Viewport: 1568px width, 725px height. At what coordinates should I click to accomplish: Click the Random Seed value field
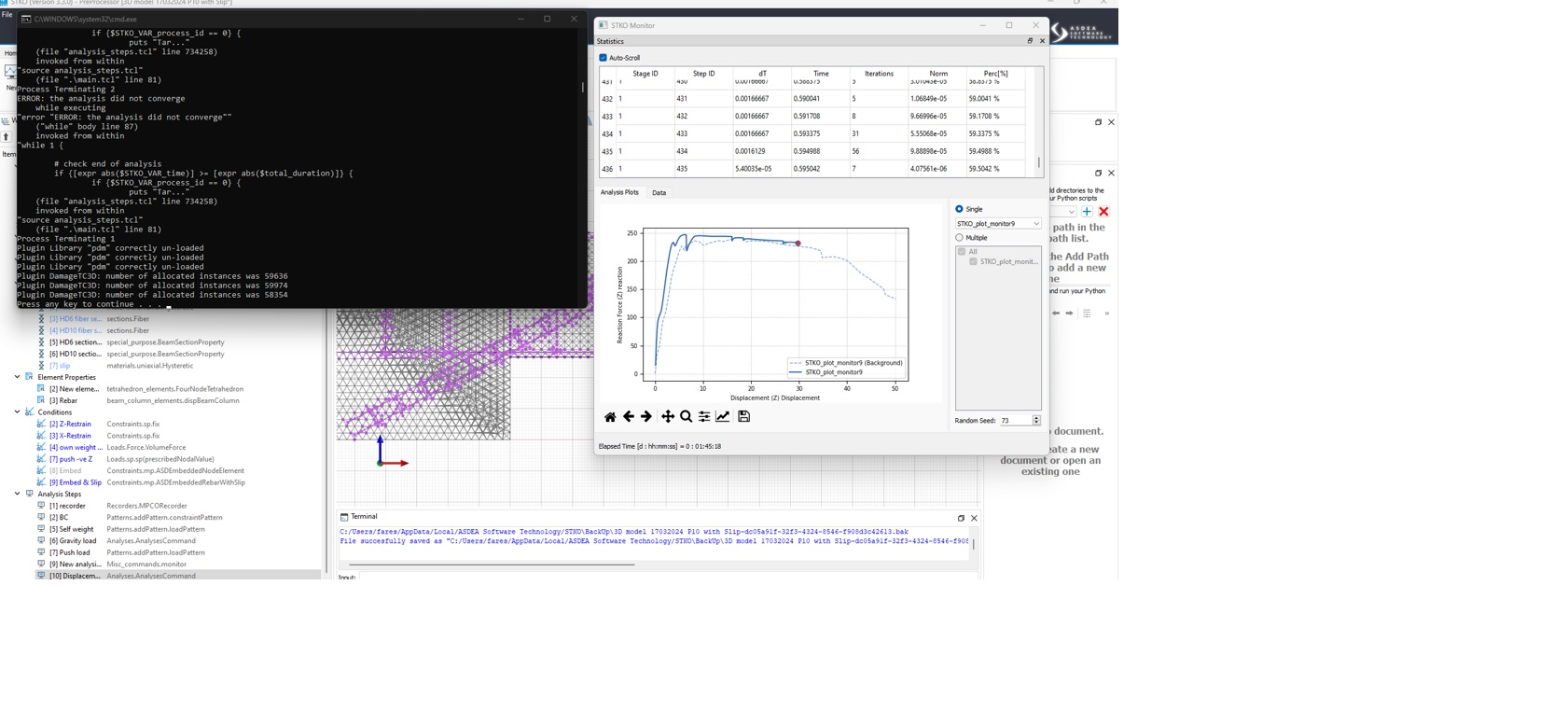click(1015, 421)
